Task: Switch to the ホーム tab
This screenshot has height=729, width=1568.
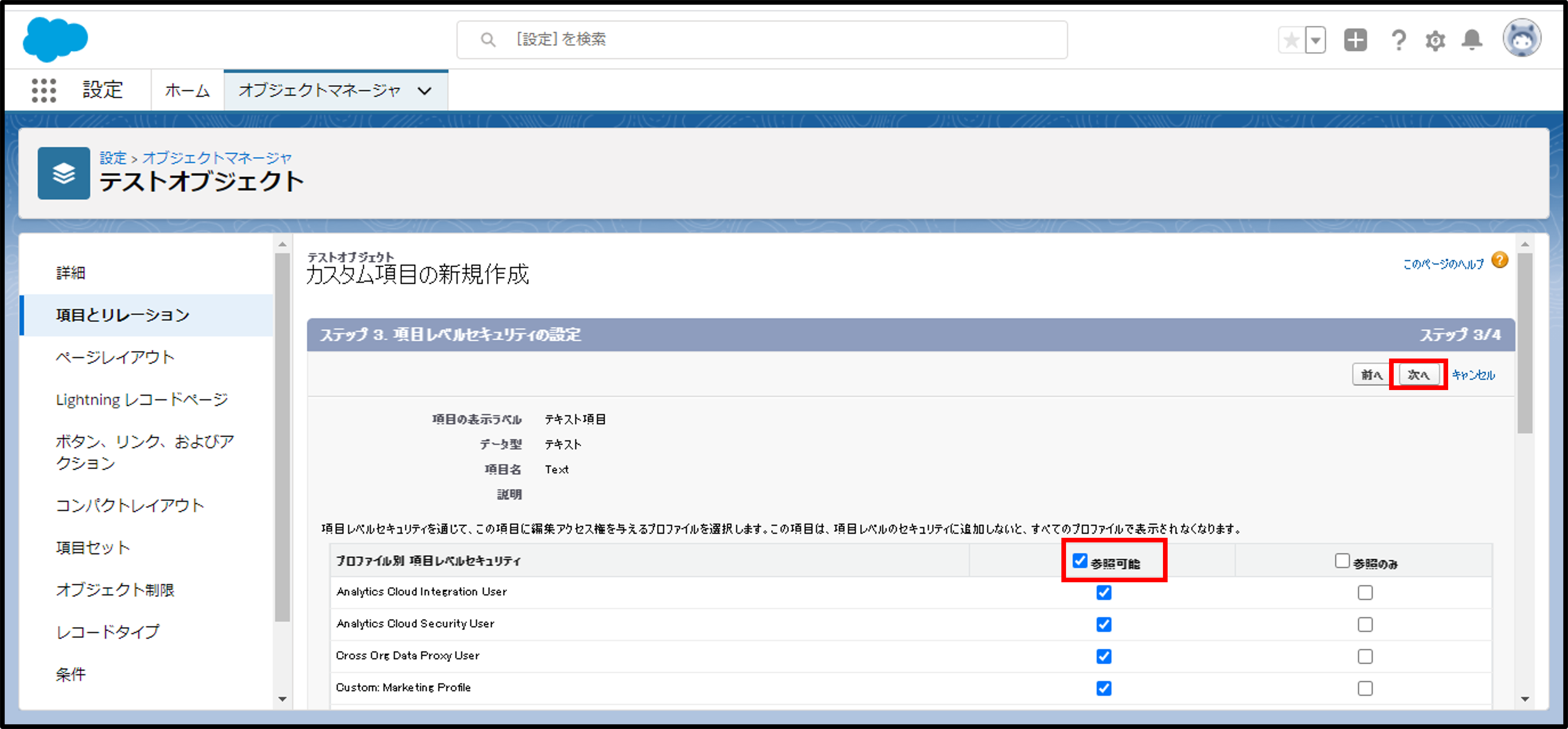Action: [187, 91]
